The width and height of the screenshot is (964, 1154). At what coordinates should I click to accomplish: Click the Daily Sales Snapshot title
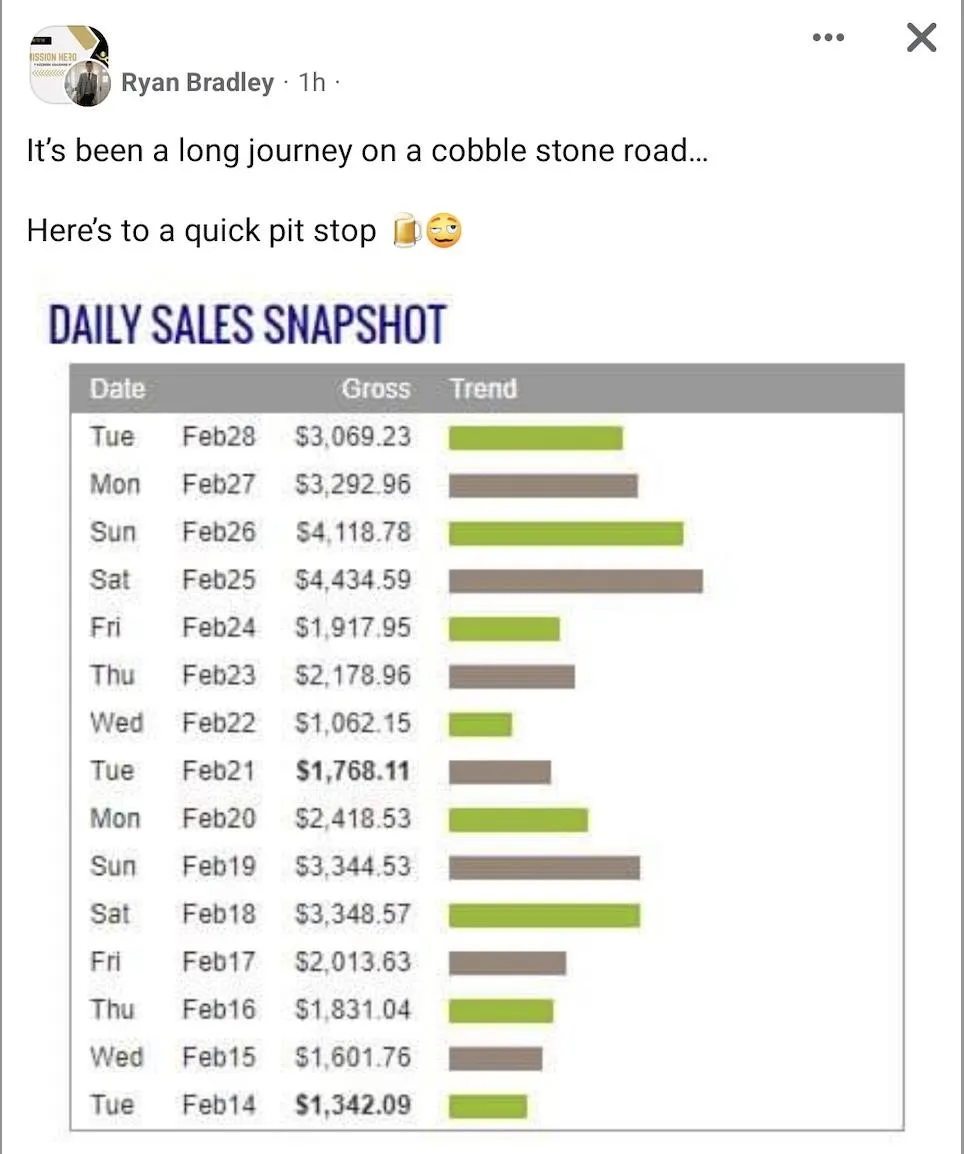[247, 325]
